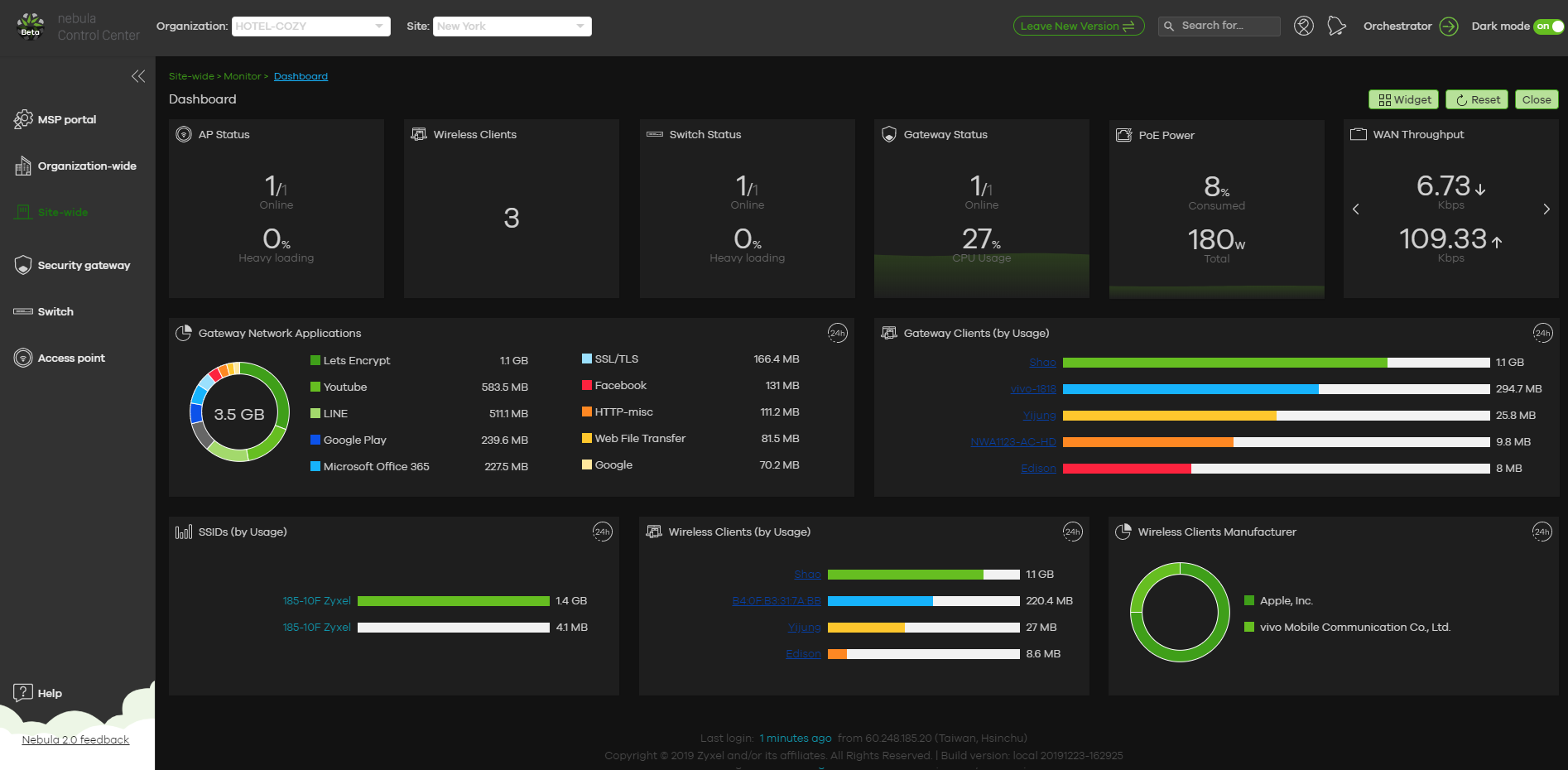Click the 24h icon on SSIDs widget

coord(602,532)
